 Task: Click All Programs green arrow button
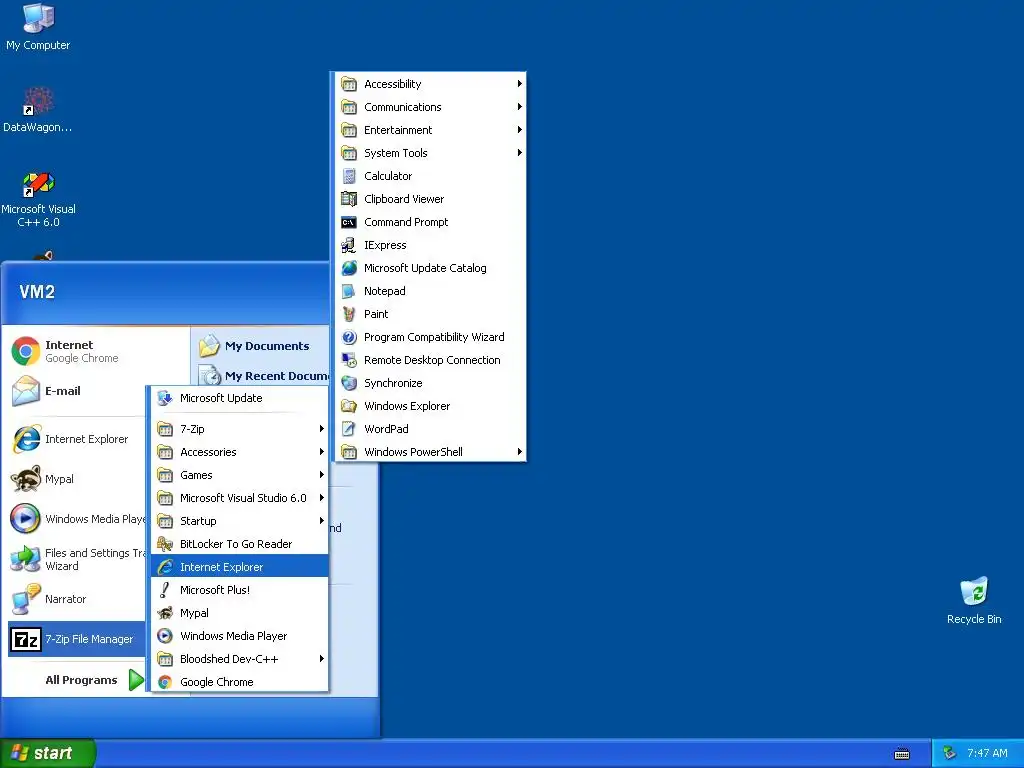pos(136,680)
